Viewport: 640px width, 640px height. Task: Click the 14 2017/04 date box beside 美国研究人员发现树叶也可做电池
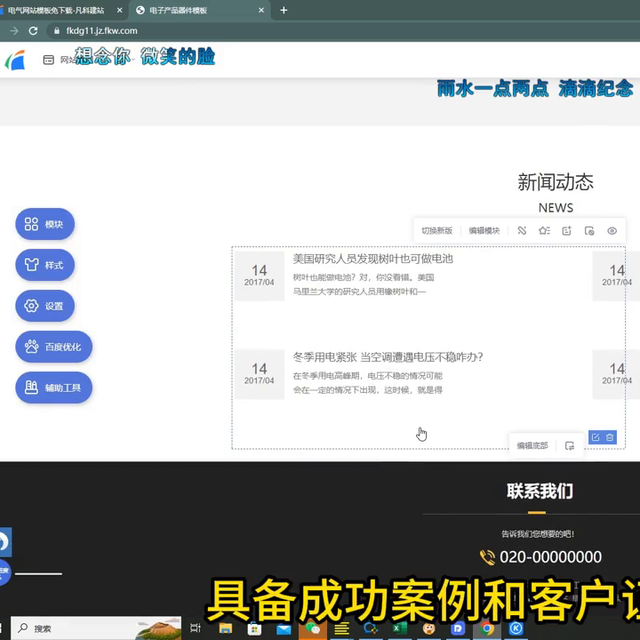(x=259, y=276)
